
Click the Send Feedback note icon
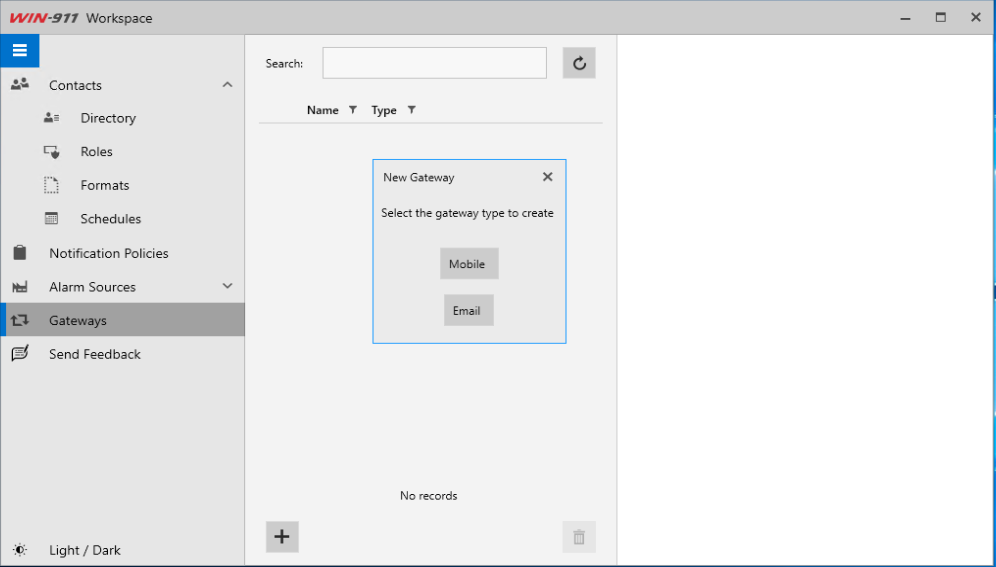tap(20, 354)
